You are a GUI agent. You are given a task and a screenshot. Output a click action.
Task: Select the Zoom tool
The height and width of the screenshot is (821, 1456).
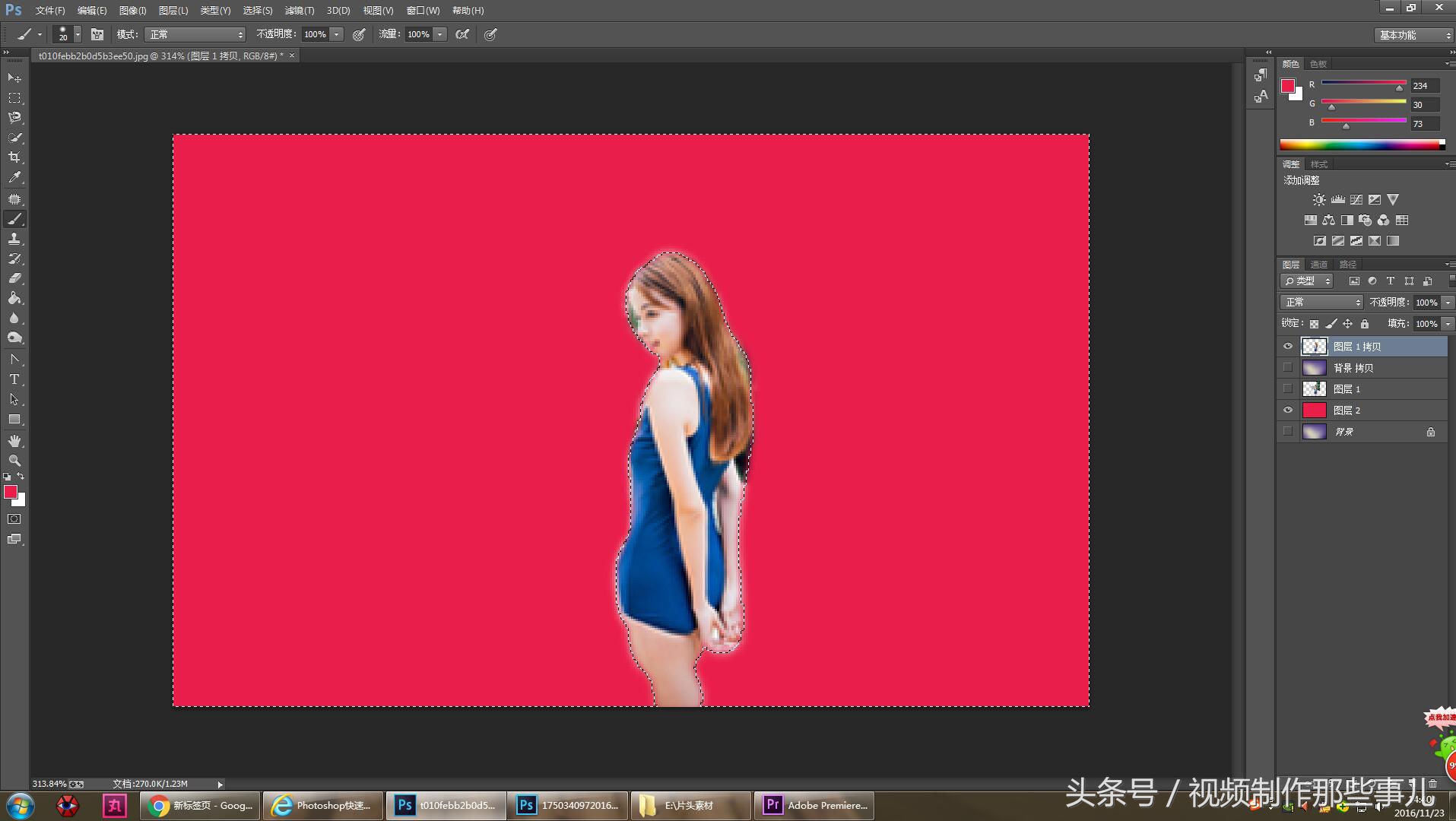point(14,461)
